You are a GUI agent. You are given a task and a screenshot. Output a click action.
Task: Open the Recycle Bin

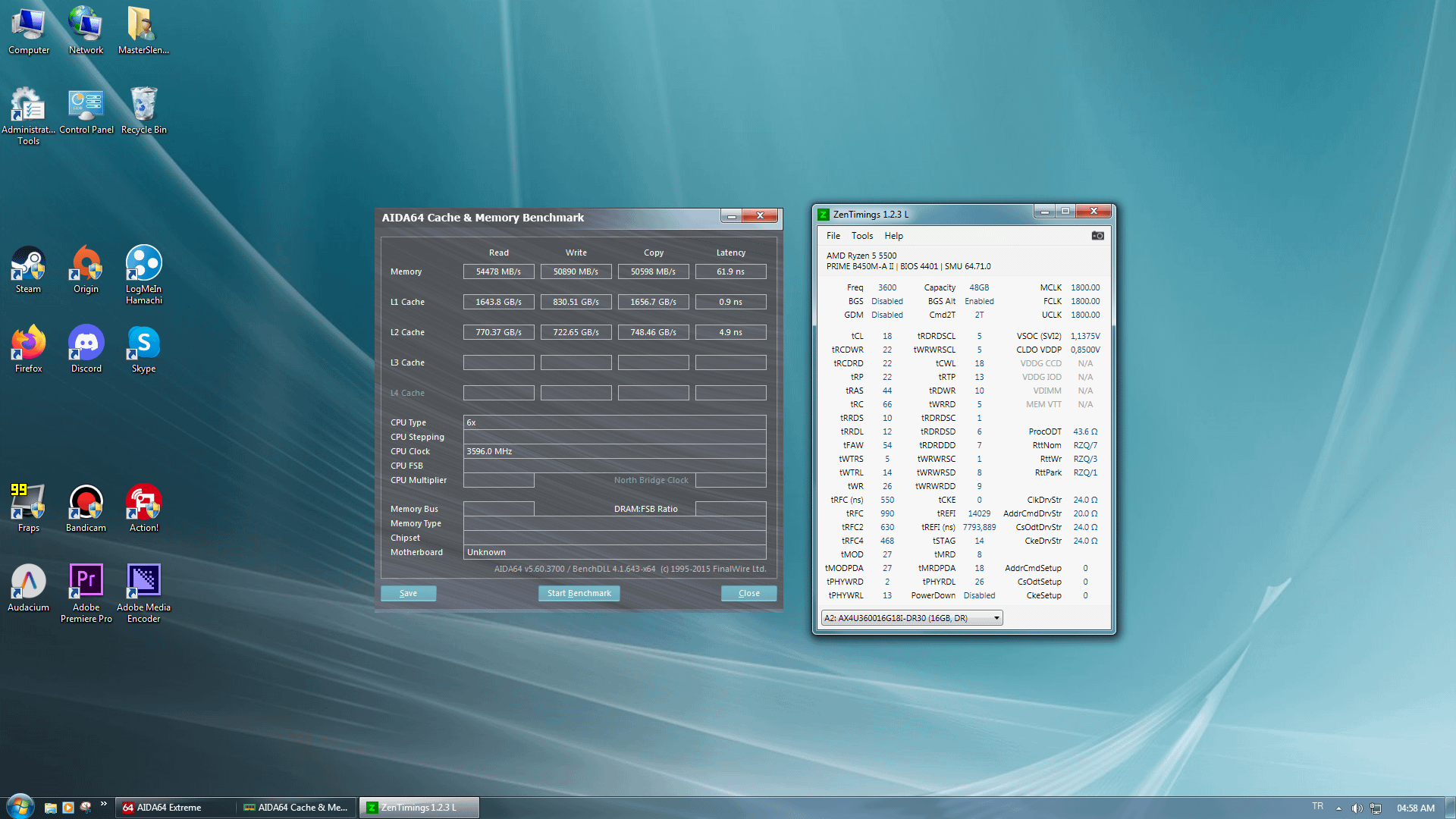tap(143, 111)
